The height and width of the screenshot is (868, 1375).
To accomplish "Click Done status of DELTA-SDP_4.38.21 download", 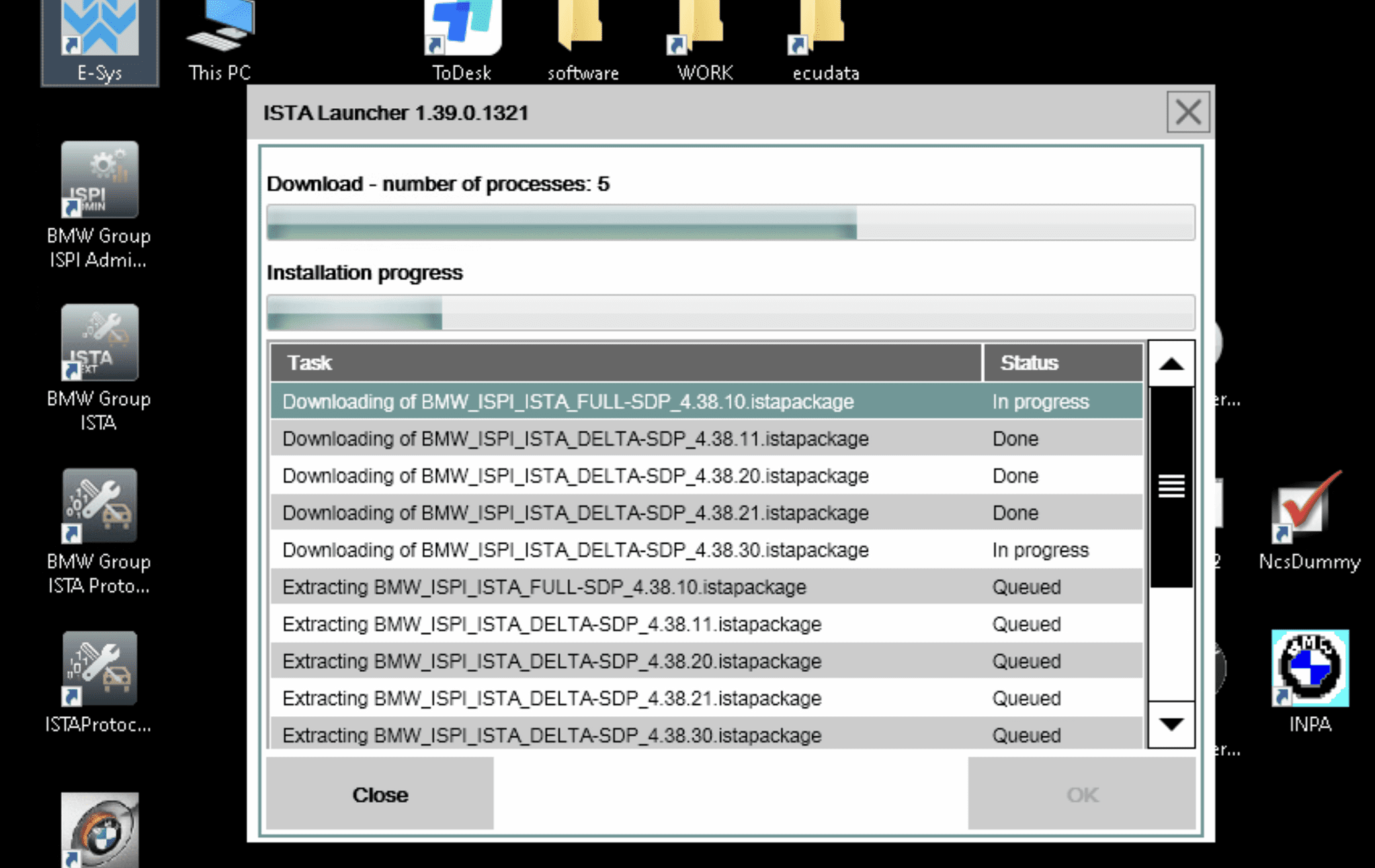I will click(1015, 513).
